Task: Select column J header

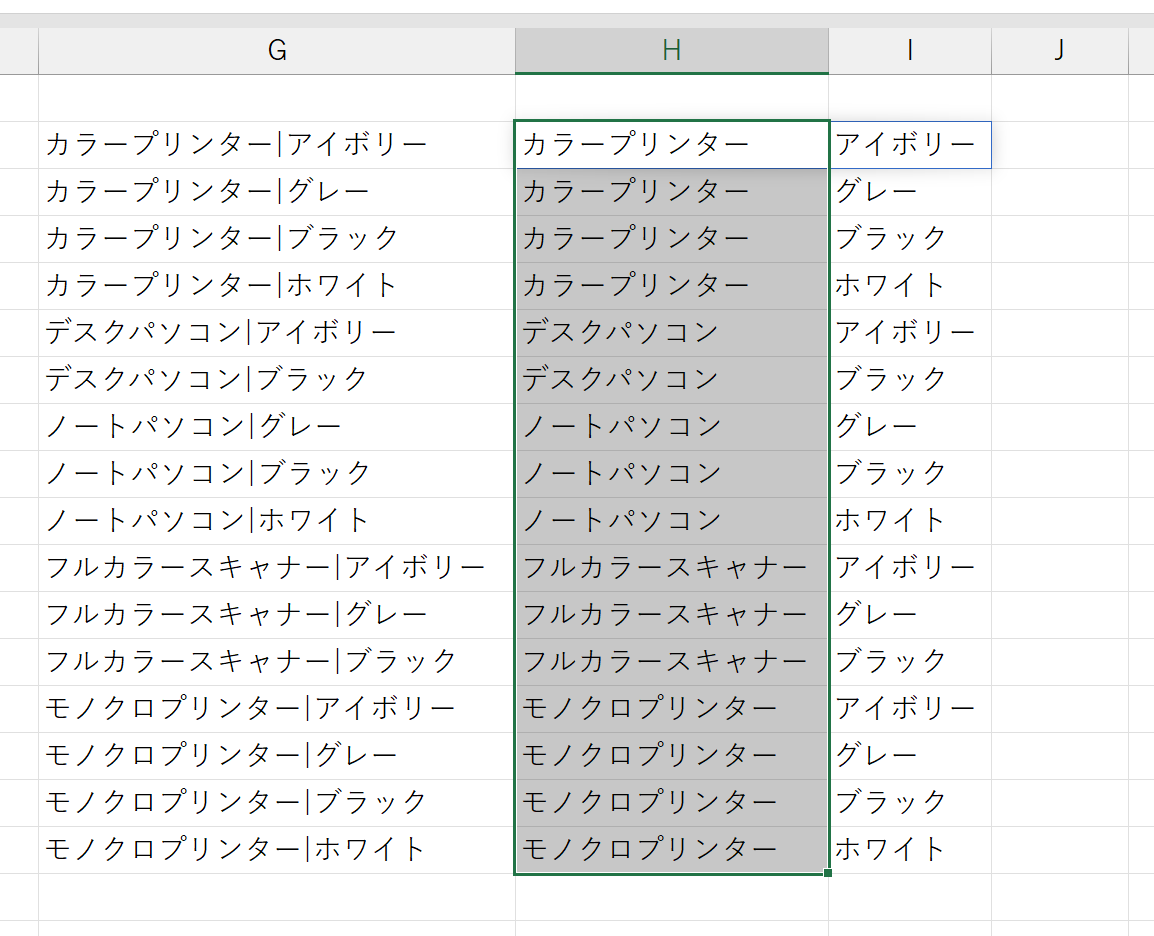Action: coord(1060,51)
